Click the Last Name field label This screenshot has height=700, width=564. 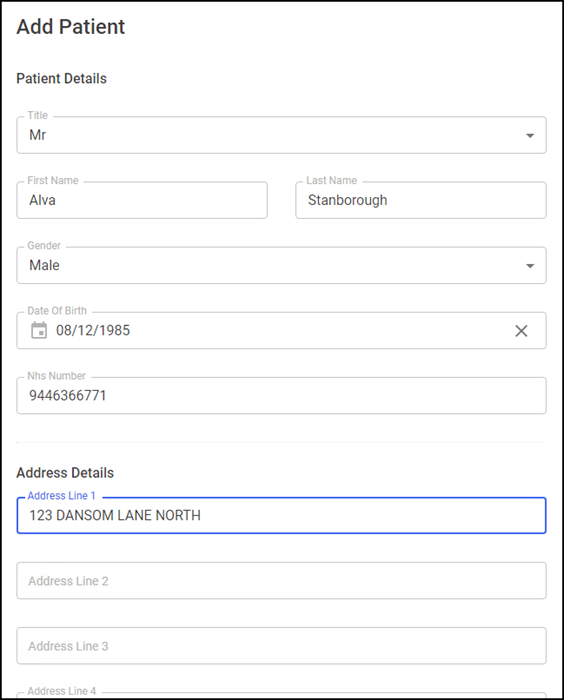click(331, 180)
